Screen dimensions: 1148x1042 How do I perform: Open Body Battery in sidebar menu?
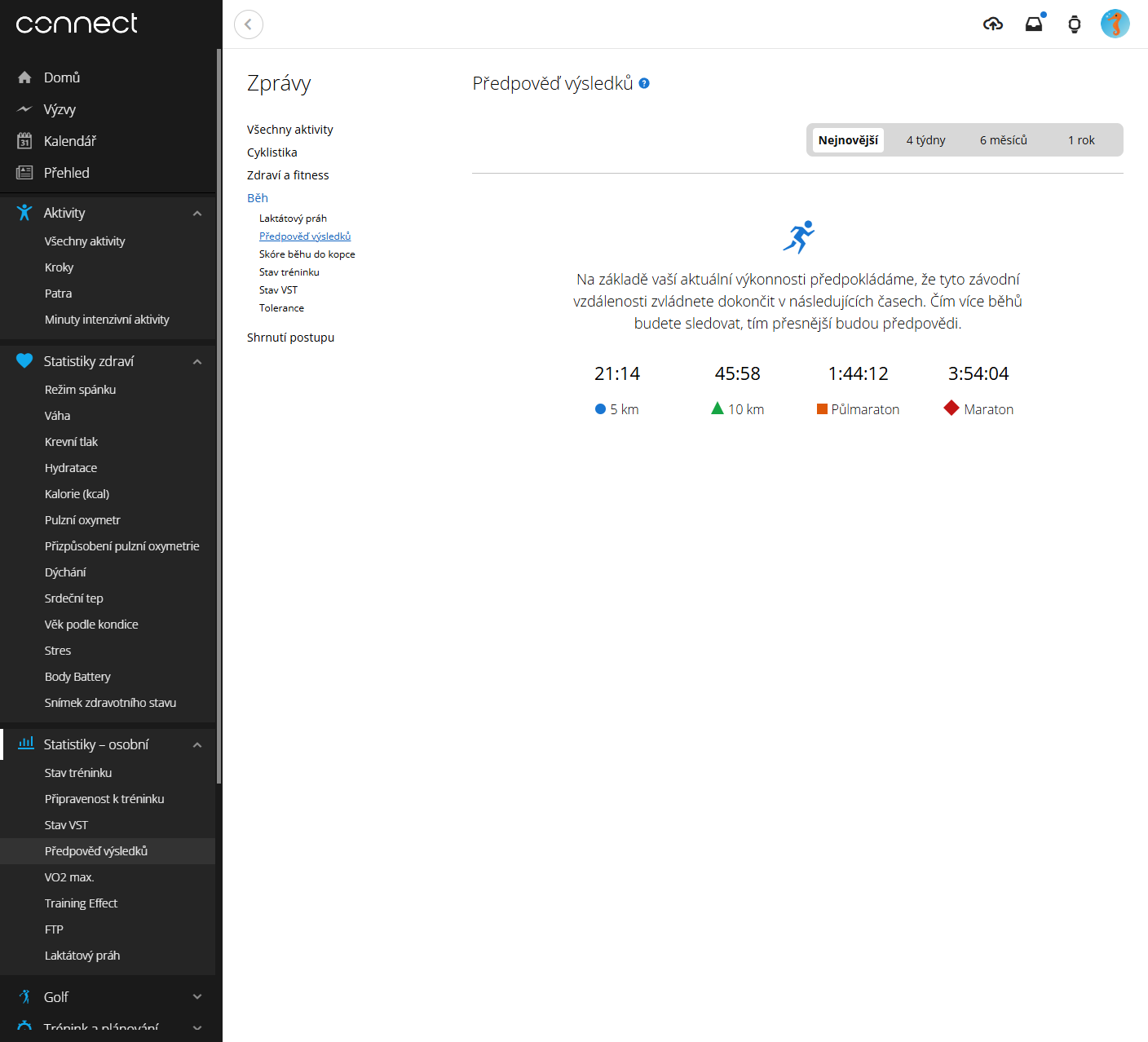77,677
